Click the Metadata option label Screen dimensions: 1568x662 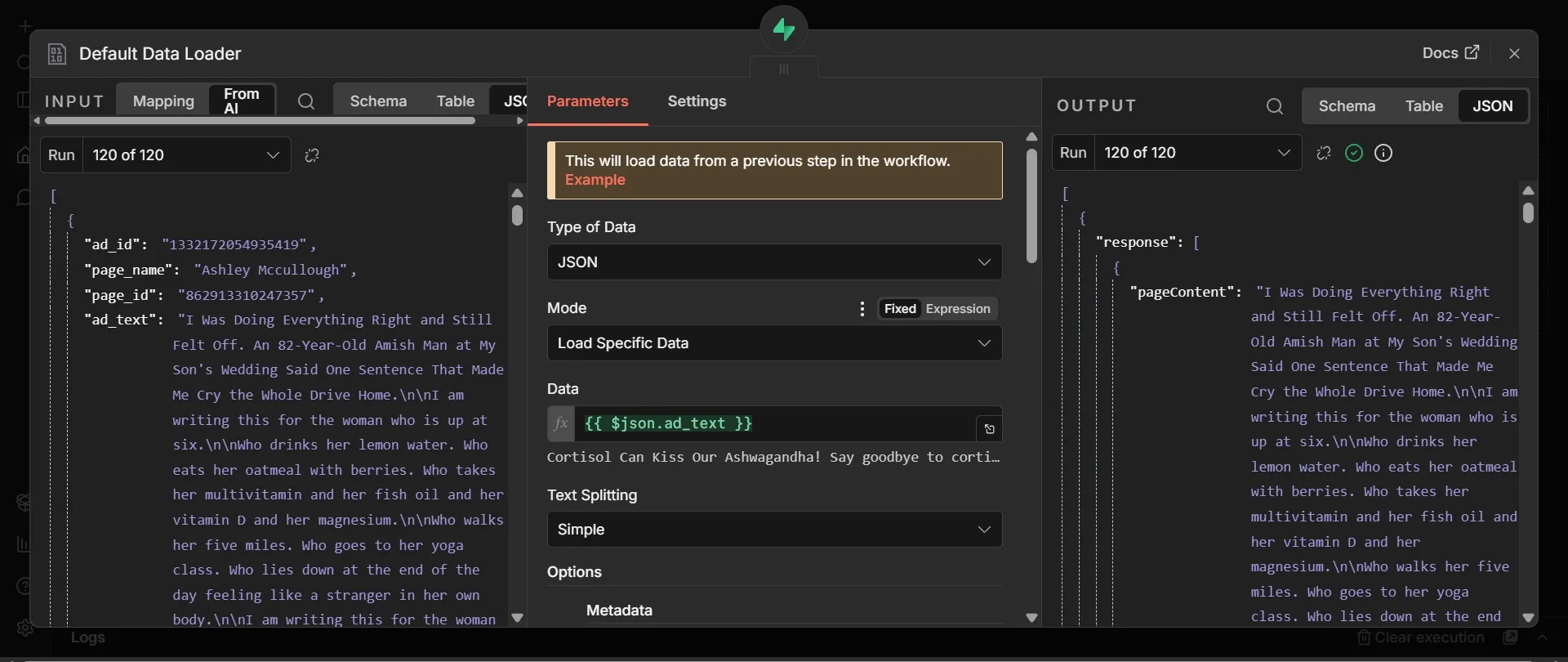pyautogui.click(x=619, y=611)
